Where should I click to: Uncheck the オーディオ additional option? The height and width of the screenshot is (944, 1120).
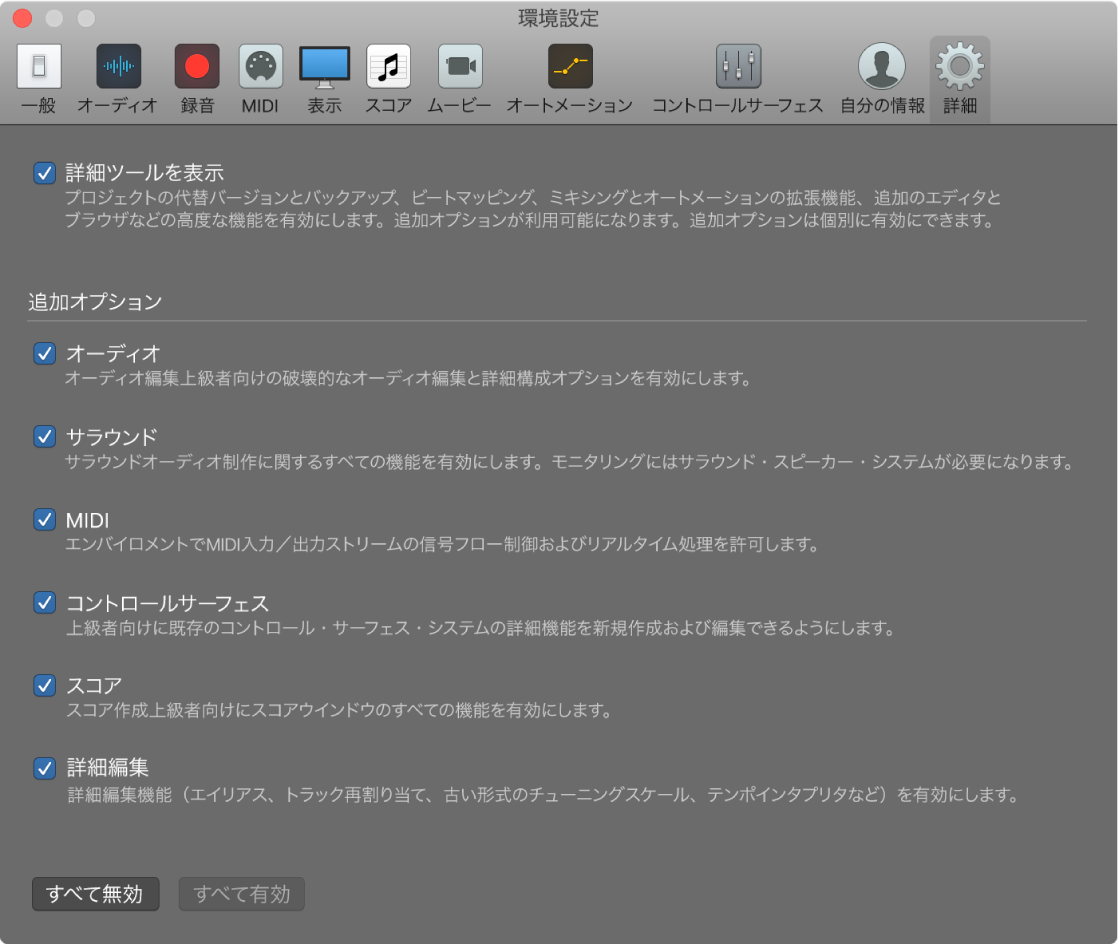[x=44, y=355]
